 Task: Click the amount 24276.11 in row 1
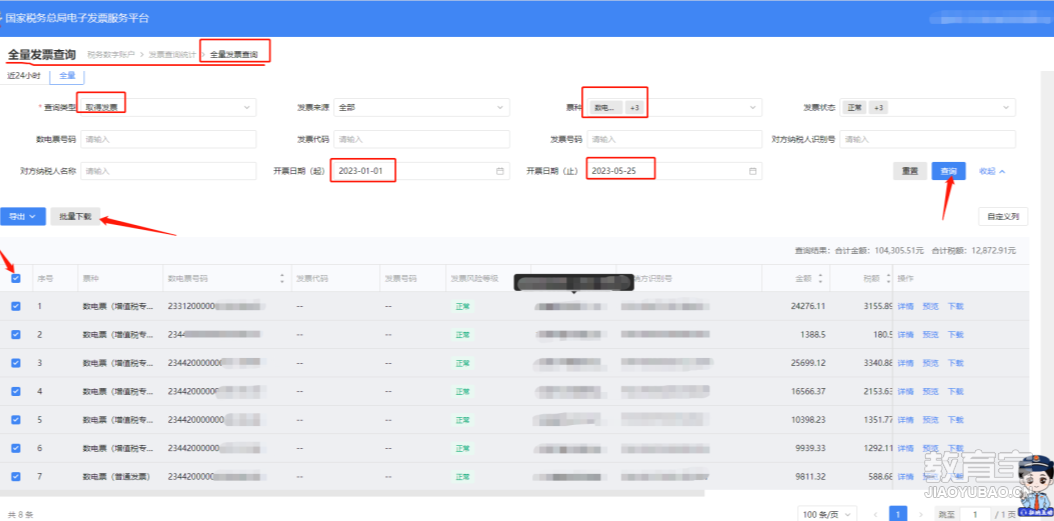point(809,307)
